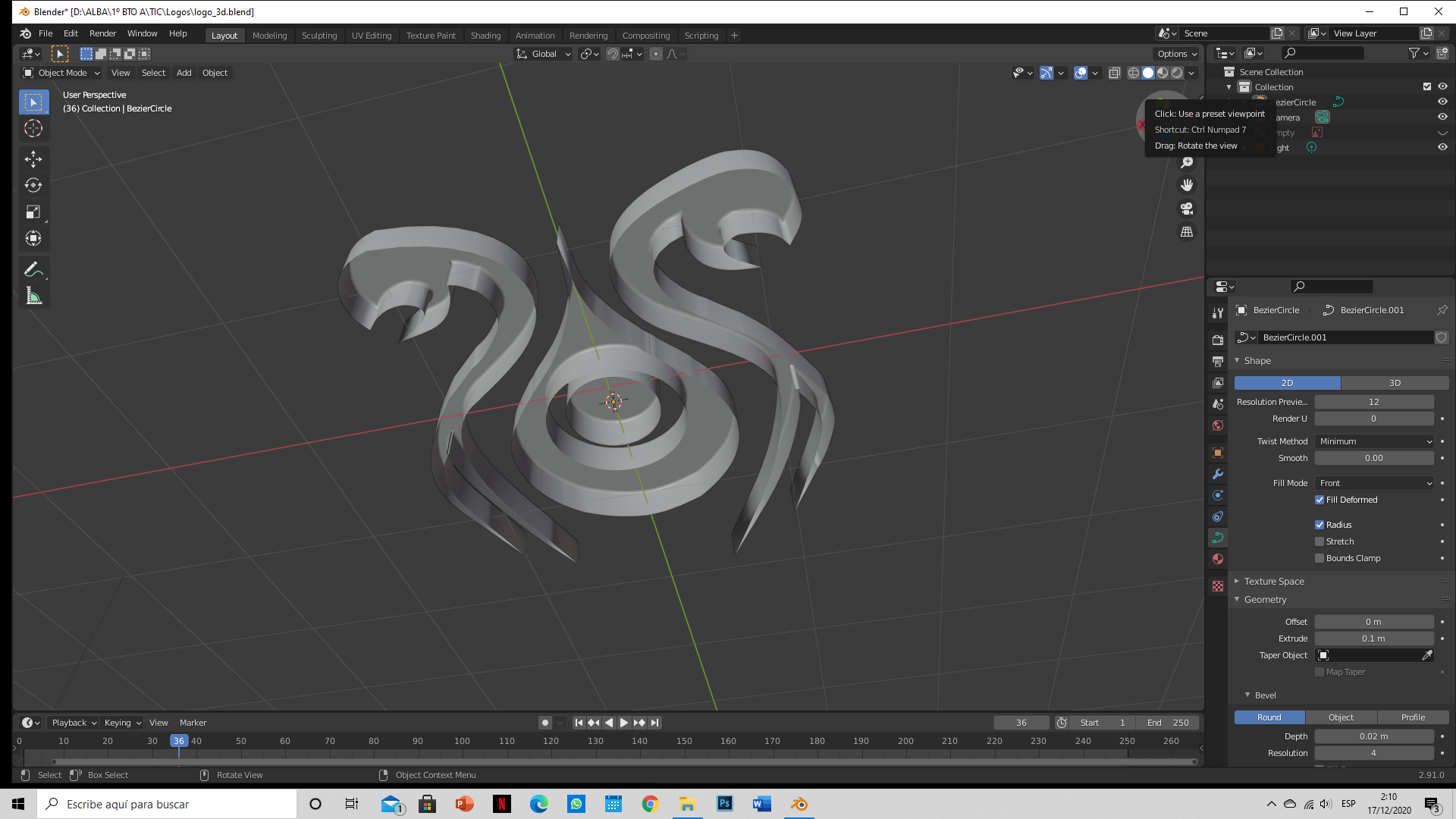Image resolution: width=1456 pixels, height=819 pixels.
Task: Hide BezierCircle using its eye icon
Action: [1442, 102]
